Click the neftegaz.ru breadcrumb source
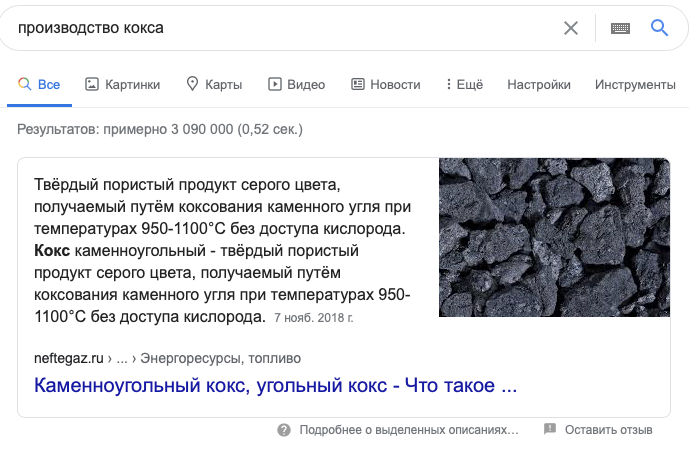Screen dimensions: 689x469 [x=69, y=359]
